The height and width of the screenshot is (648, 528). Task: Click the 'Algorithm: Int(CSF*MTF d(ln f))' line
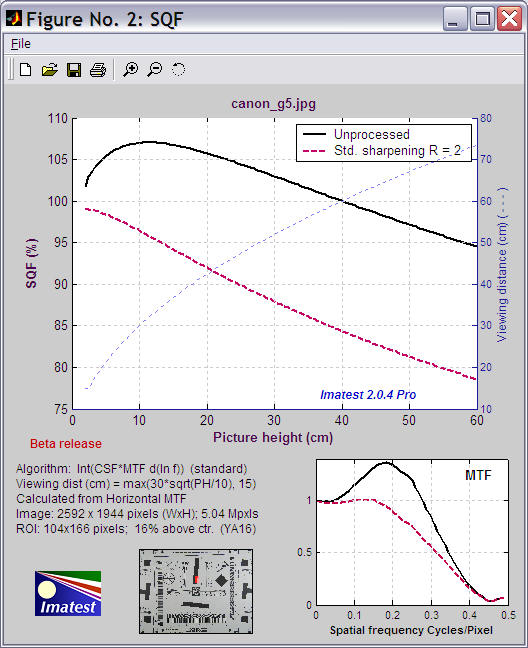click(131, 469)
